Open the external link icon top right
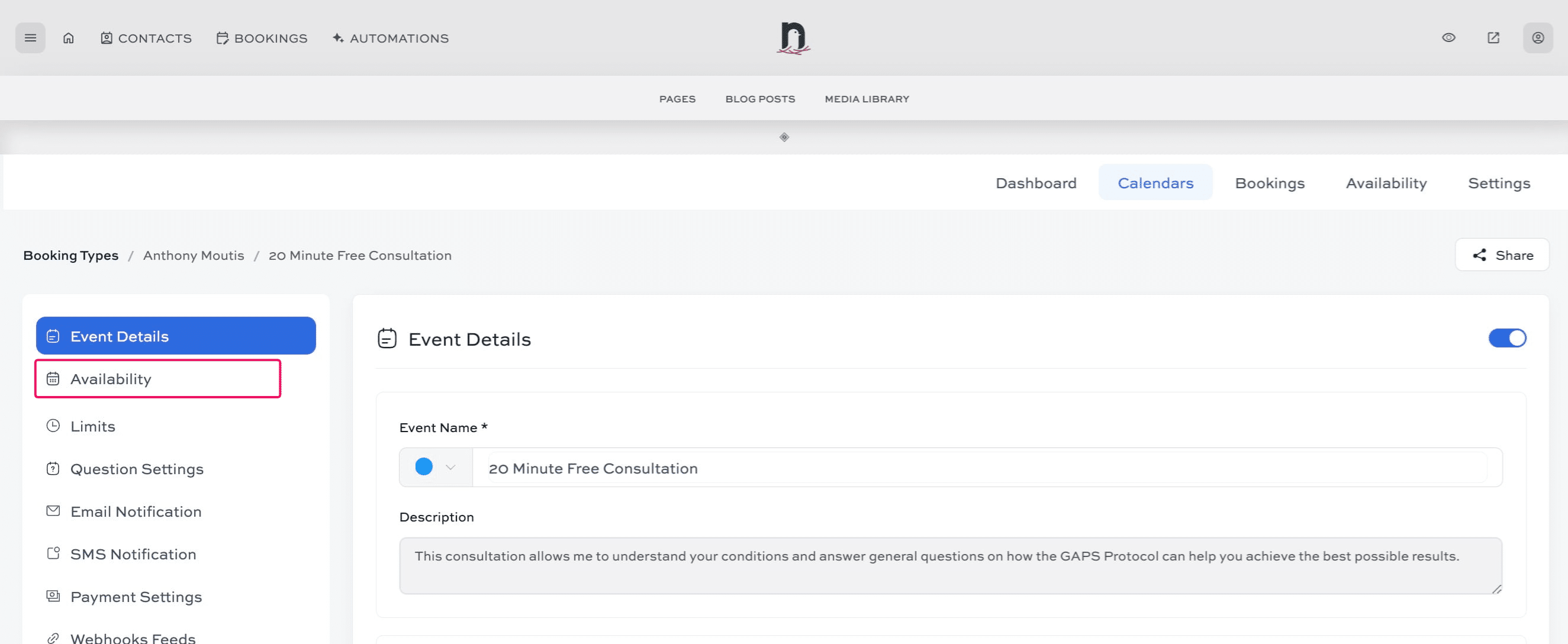 pyautogui.click(x=1493, y=38)
